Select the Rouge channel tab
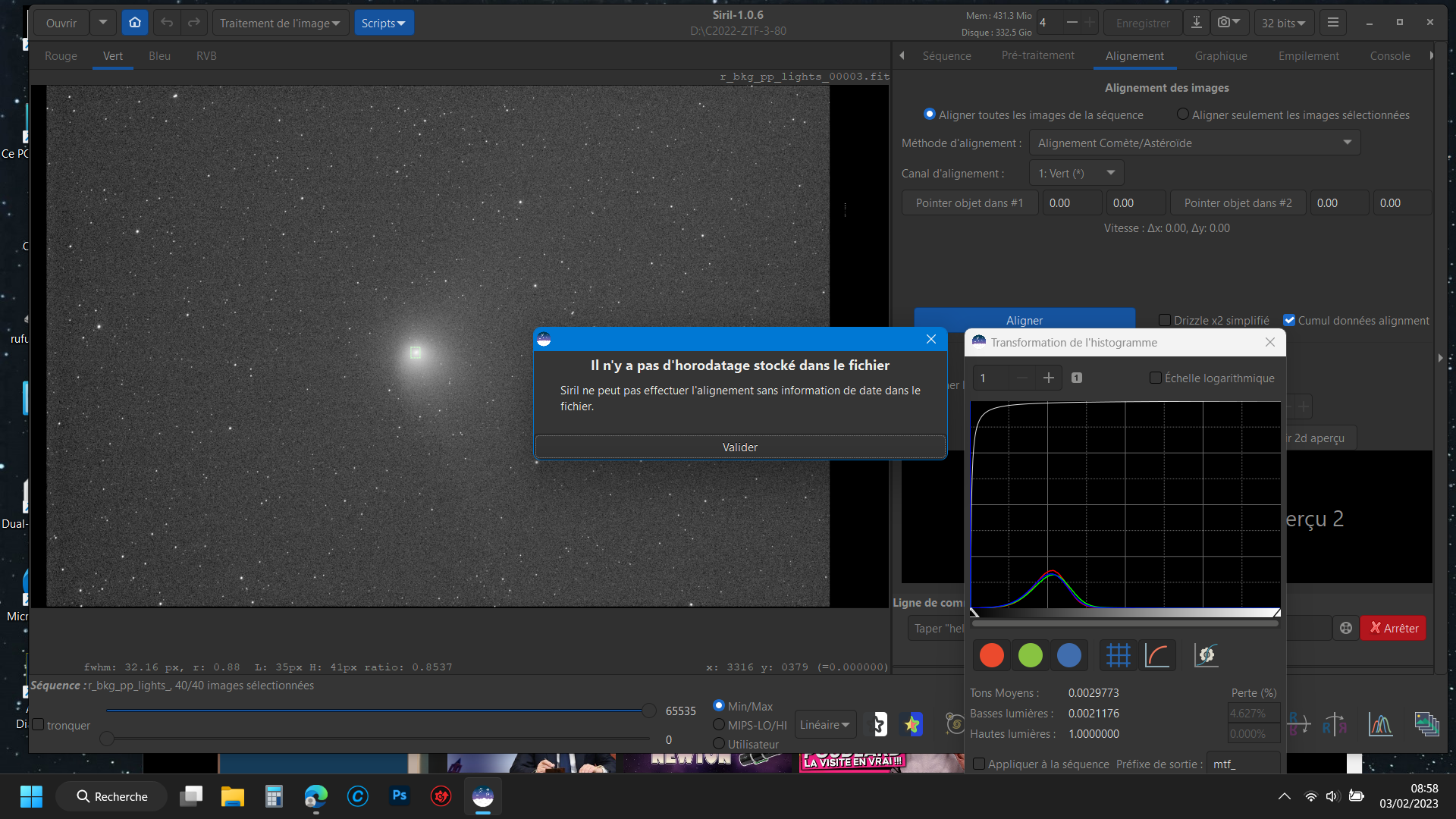The height and width of the screenshot is (819, 1456). [61, 56]
